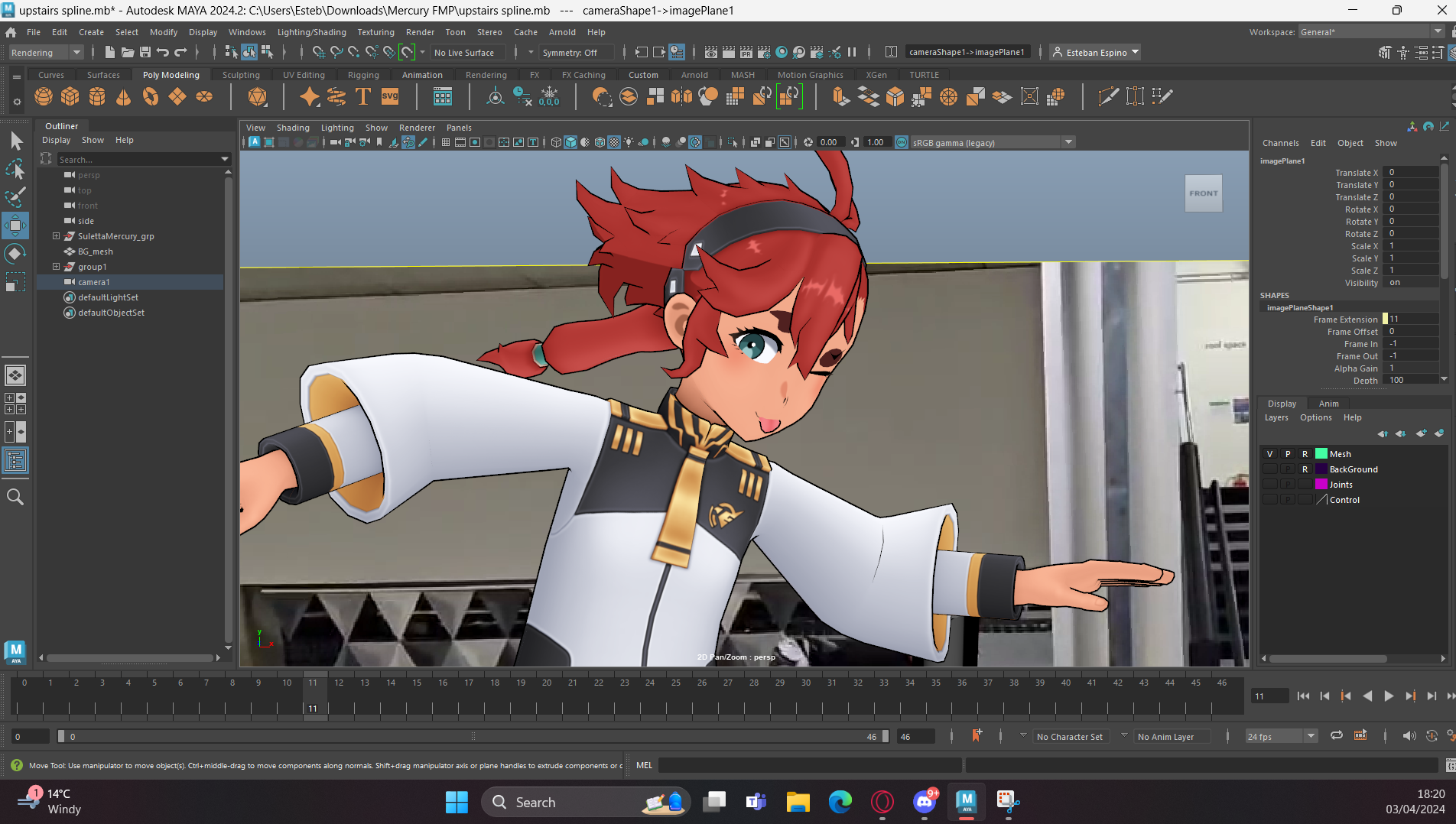Open the sRGB gamma view transform dropdown
1456x824 pixels.
click(x=993, y=142)
